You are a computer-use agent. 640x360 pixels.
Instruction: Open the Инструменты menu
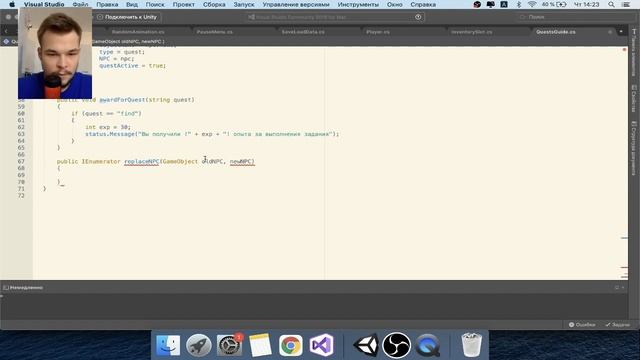point(358,4)
